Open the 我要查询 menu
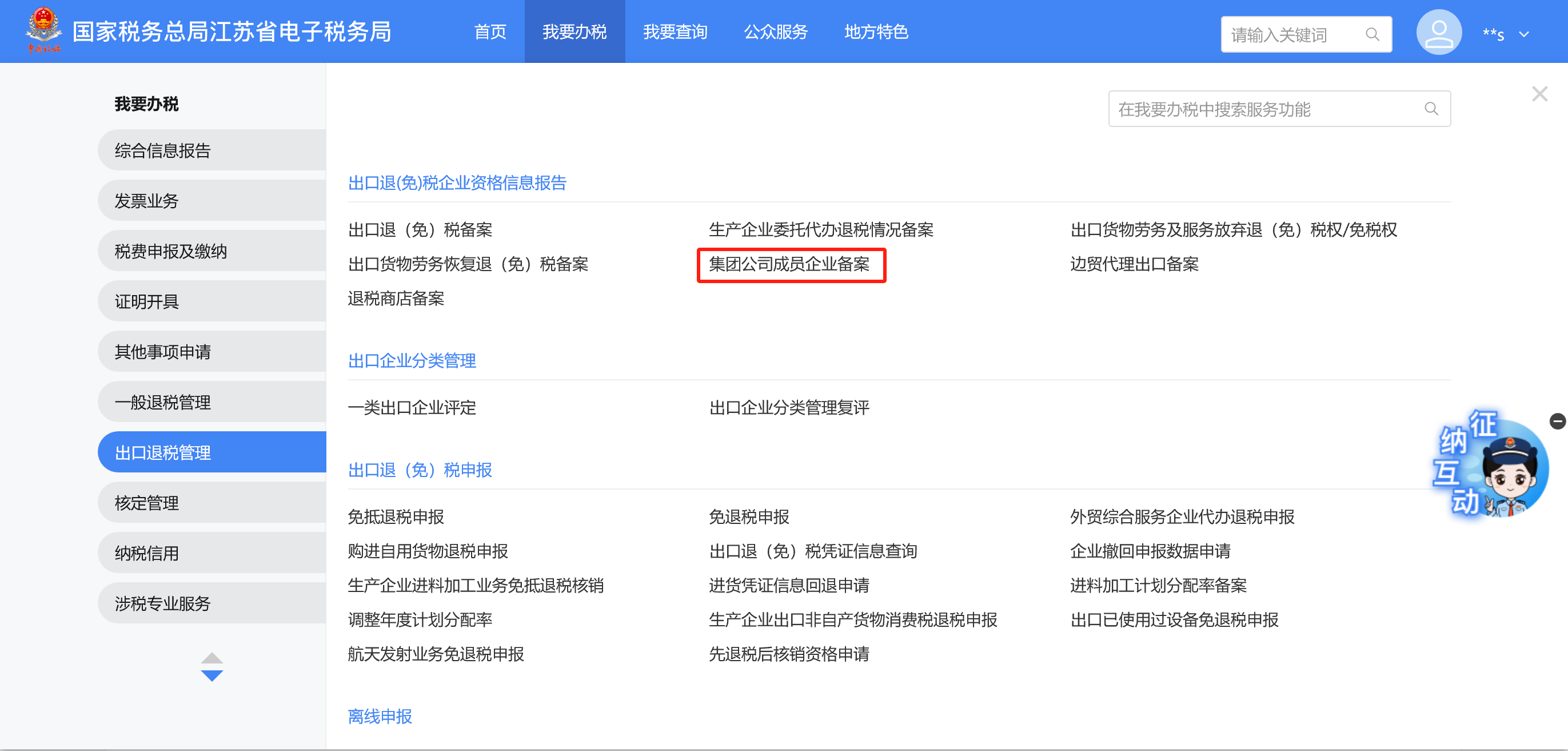1568x751 pixels. tap(675, 31)
